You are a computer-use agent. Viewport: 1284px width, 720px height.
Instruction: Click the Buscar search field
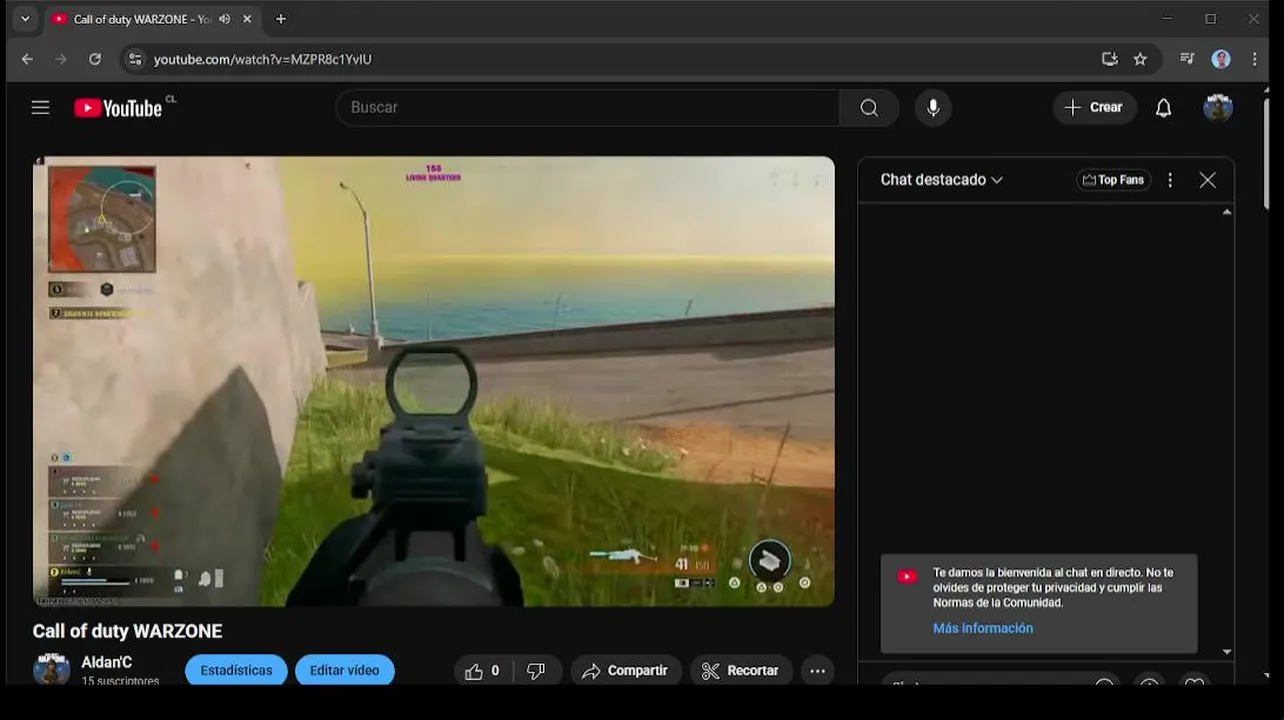click(x=588, y=107)
